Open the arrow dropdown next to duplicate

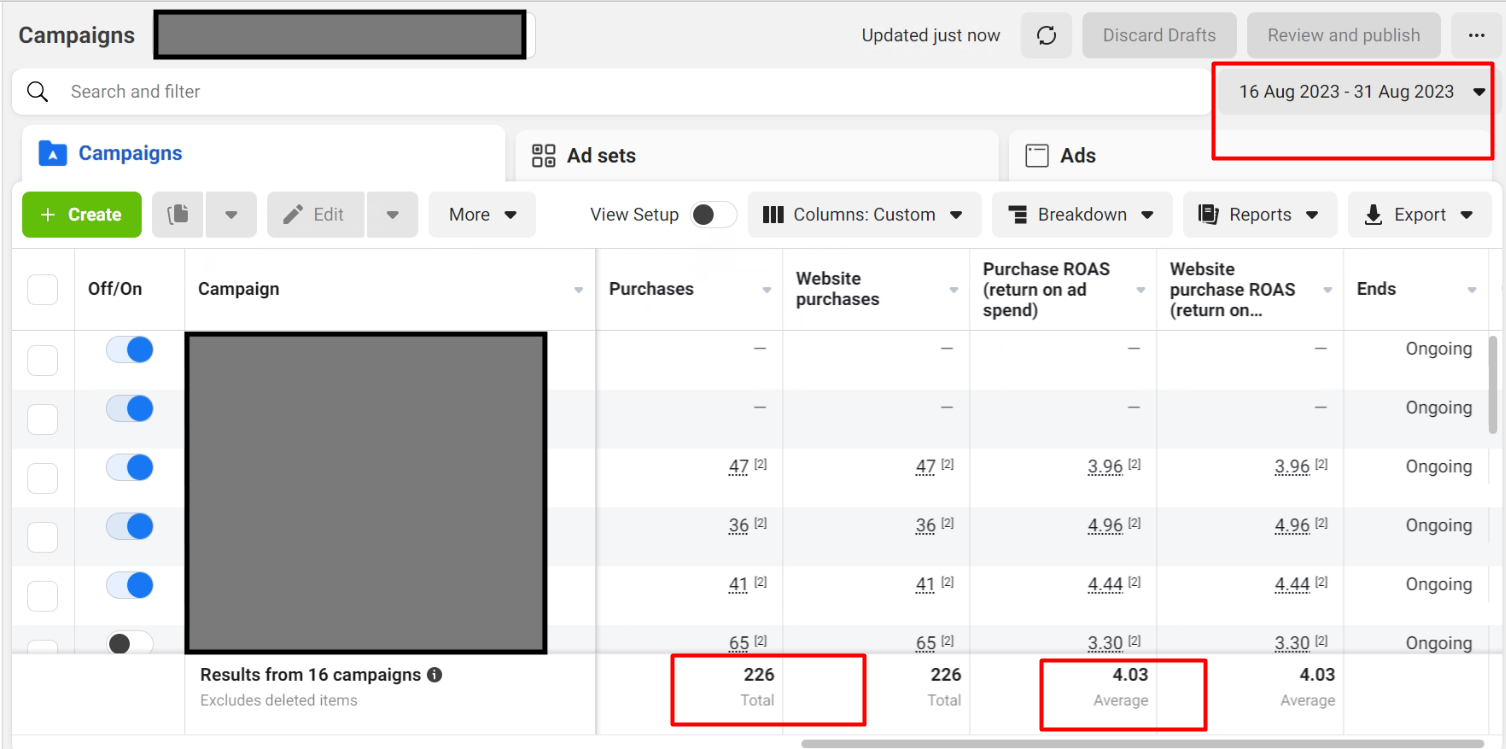point(231,215)
